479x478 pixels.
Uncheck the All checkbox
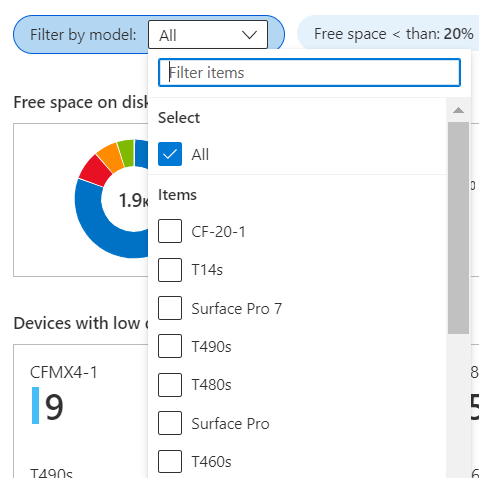pyautogui.click(x=170, y=154)
